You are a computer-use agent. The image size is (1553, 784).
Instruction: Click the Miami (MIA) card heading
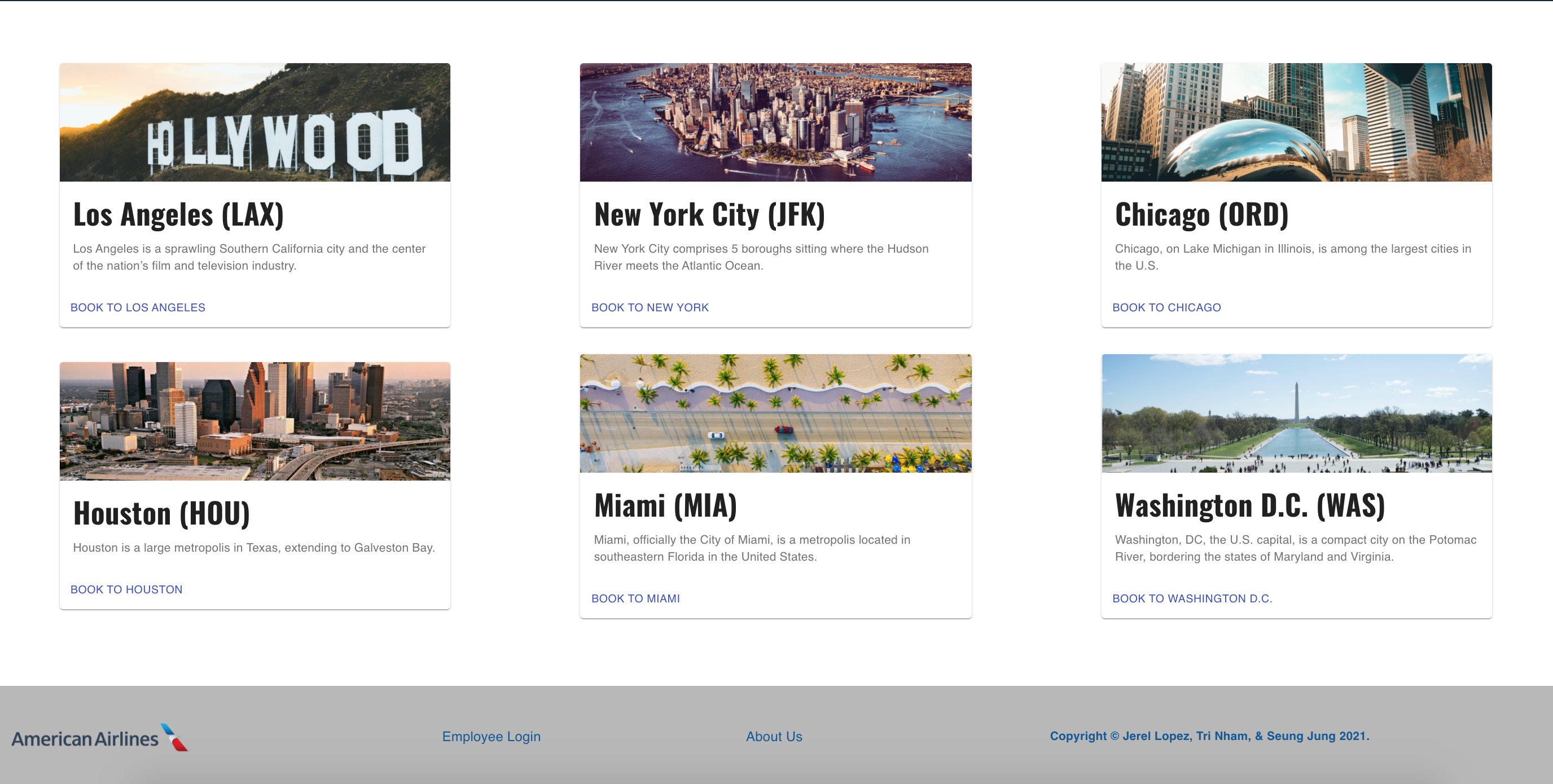tap(665, 505)
